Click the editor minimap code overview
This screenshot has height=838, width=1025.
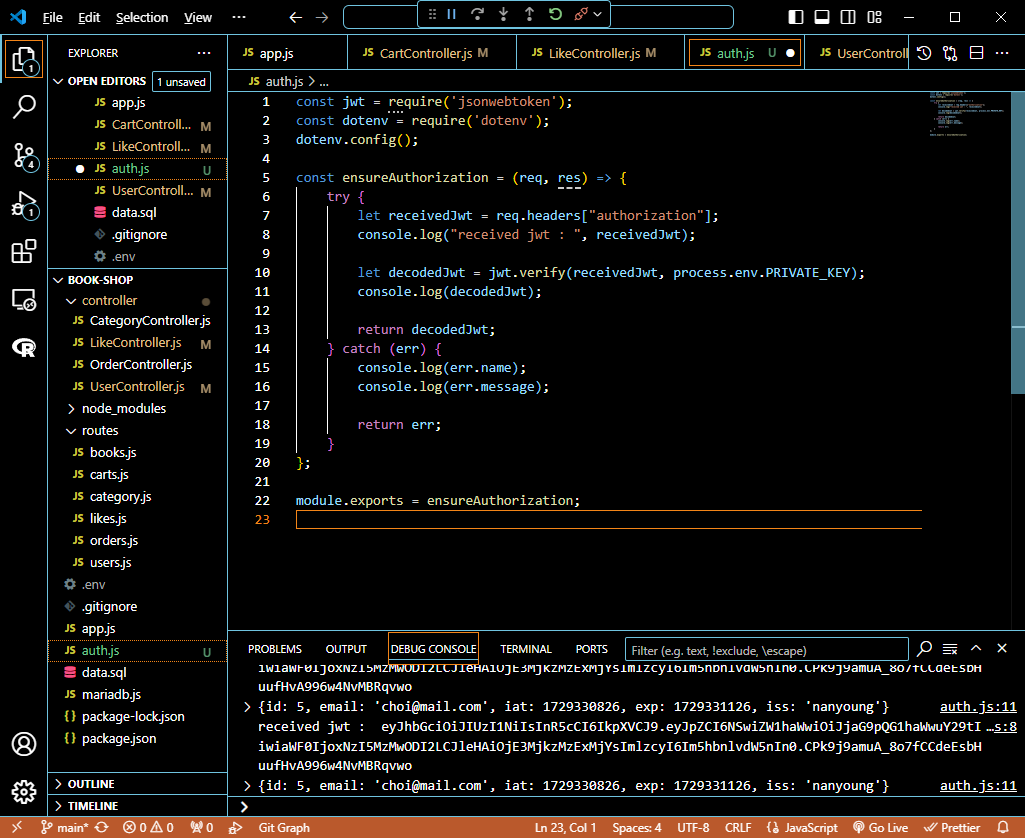pyautogui.click(x=967, y=113)
